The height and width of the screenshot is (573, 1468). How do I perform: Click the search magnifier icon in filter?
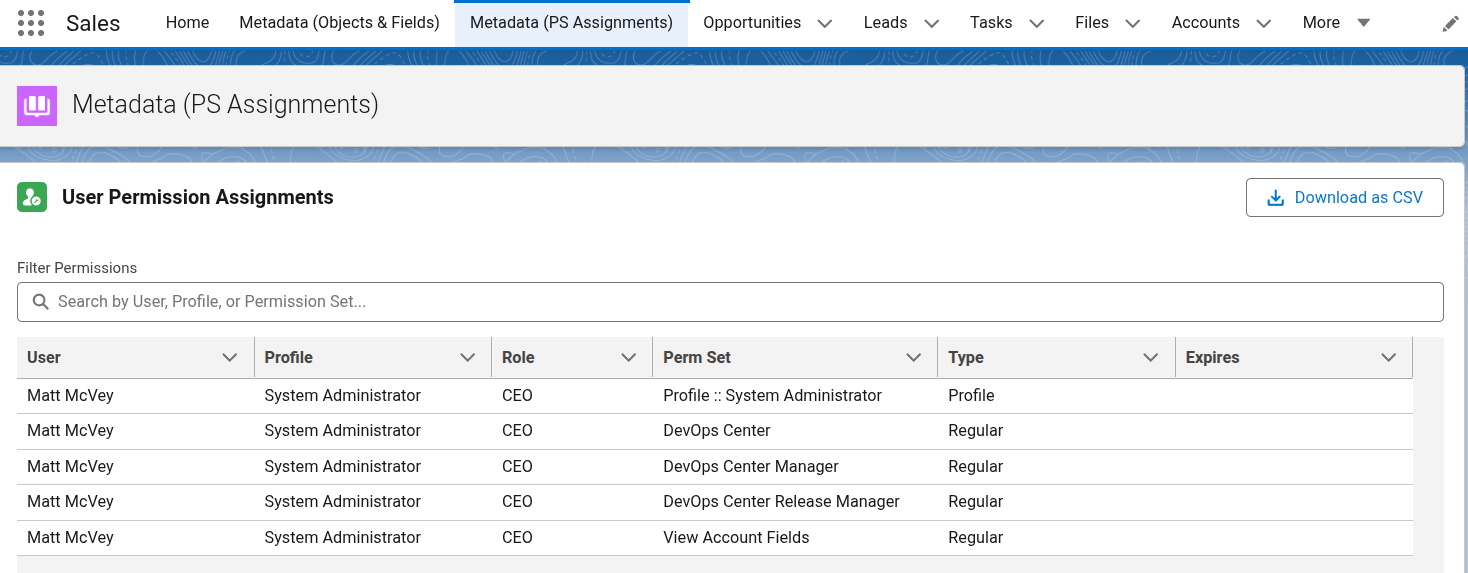41,302
